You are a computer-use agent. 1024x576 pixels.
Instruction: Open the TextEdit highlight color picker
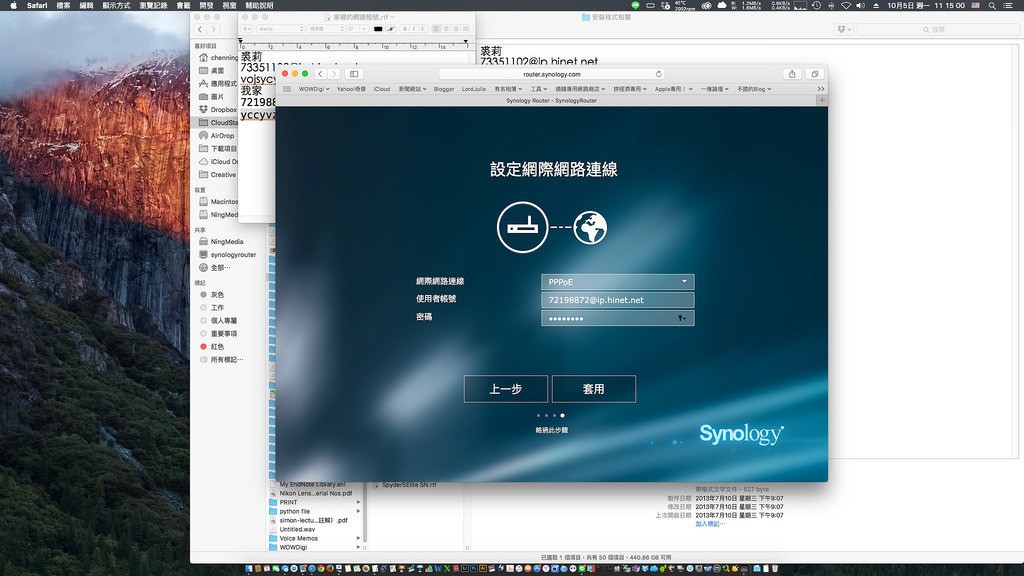pos(391,29)
